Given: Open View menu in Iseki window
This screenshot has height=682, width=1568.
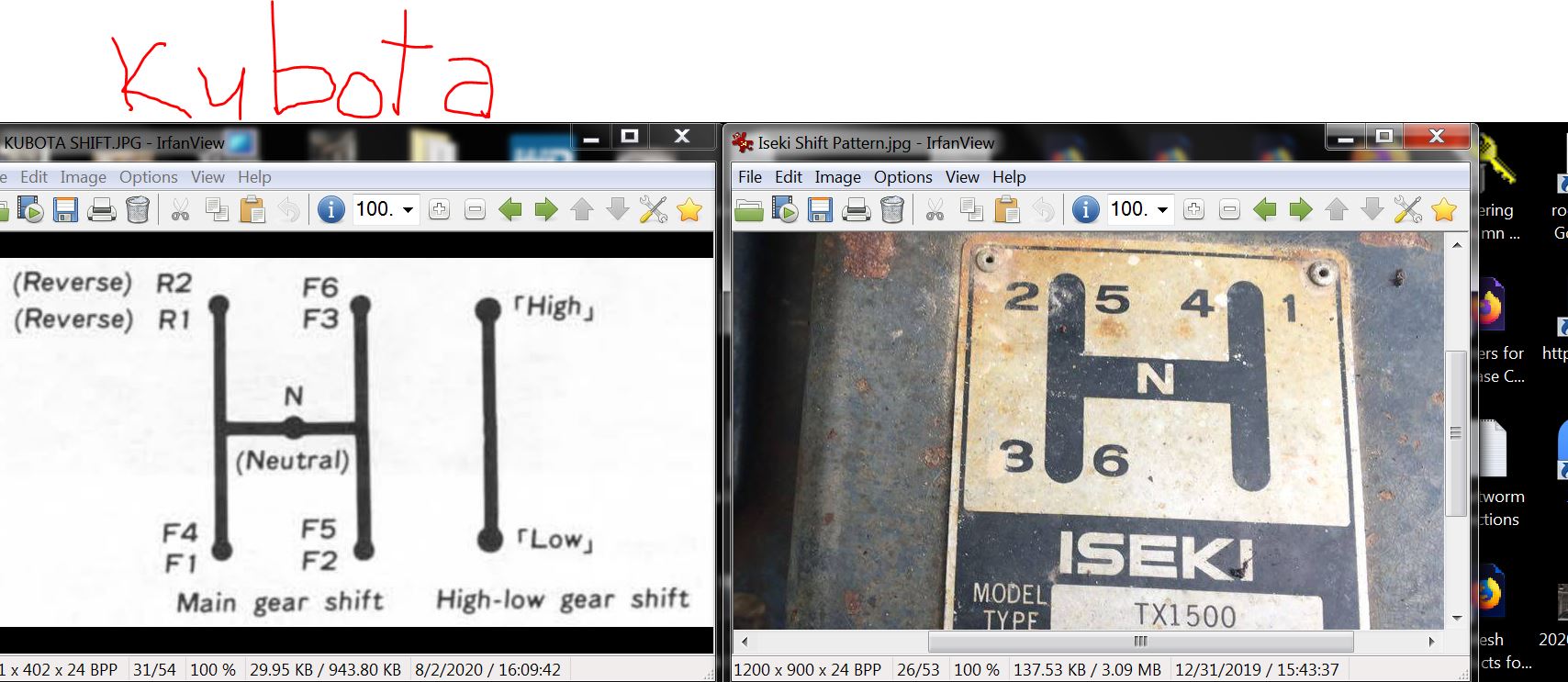Looking at the screenshot, I should click(x=962, y=177).
